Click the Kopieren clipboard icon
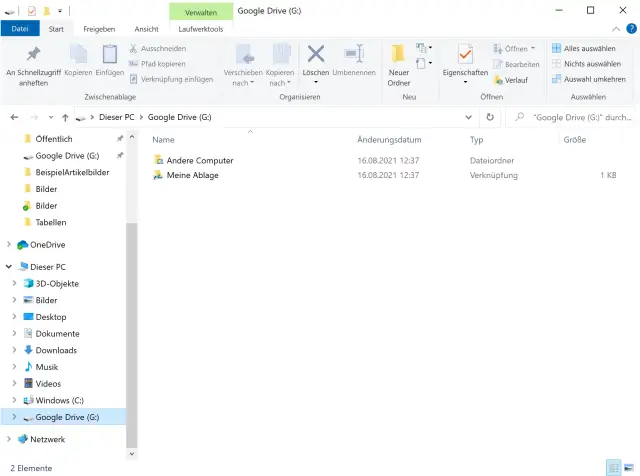 [x=78, y=54]
